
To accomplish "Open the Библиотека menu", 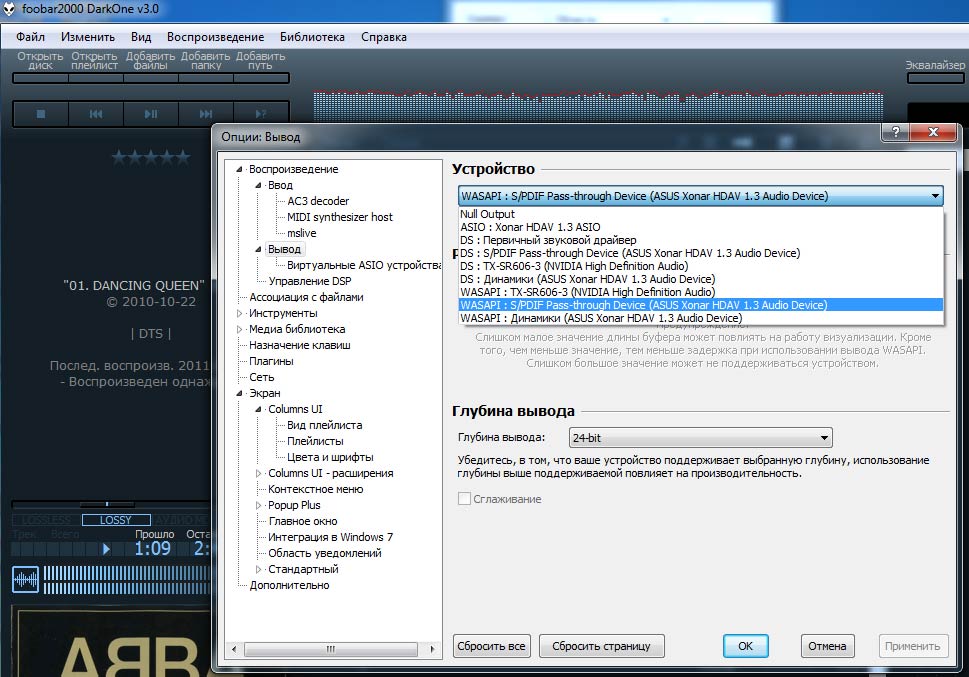I will point(312,37).
